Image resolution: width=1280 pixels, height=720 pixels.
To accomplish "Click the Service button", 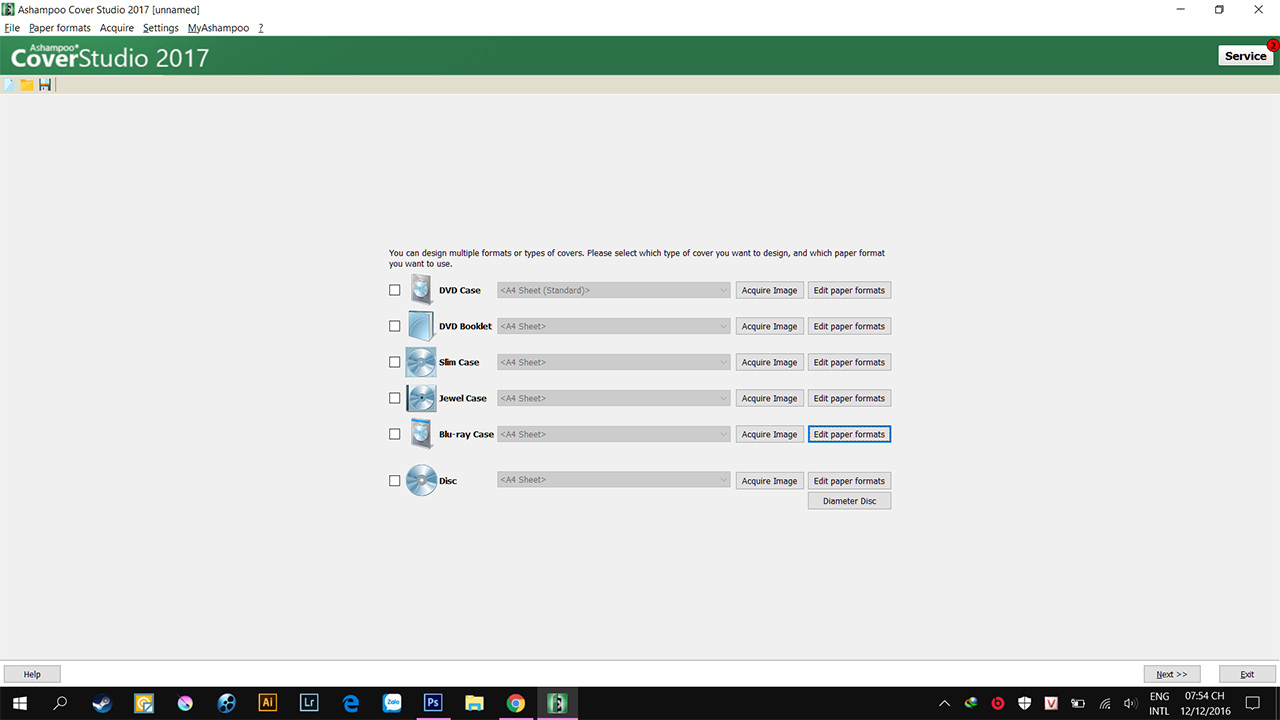I will pos(1246,56).
